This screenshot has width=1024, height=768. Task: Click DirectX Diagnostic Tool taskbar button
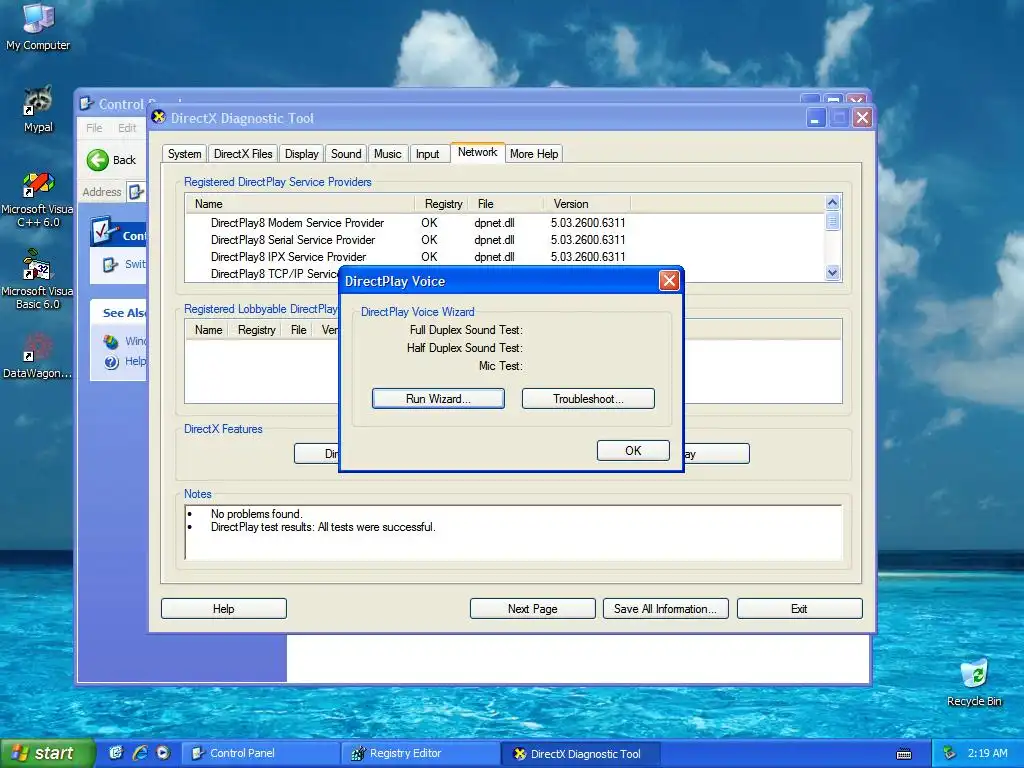point(581,754)
